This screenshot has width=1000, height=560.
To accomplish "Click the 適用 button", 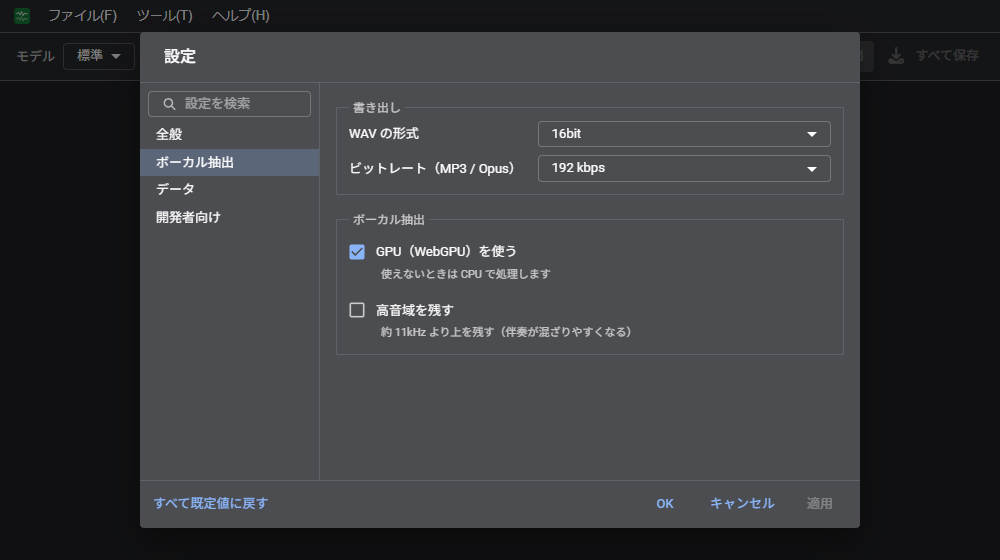I will (820, 503).
